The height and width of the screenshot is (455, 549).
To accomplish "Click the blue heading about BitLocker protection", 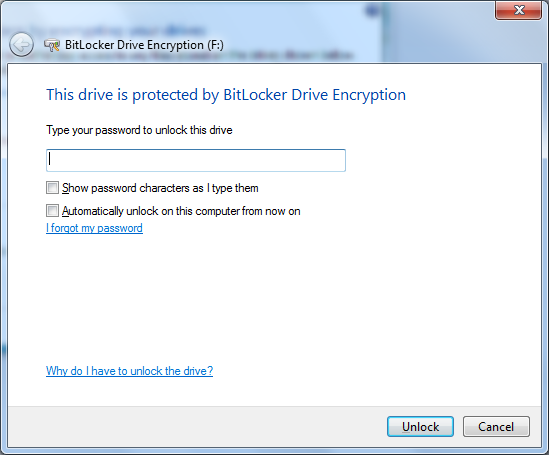I will coord(226,95).
